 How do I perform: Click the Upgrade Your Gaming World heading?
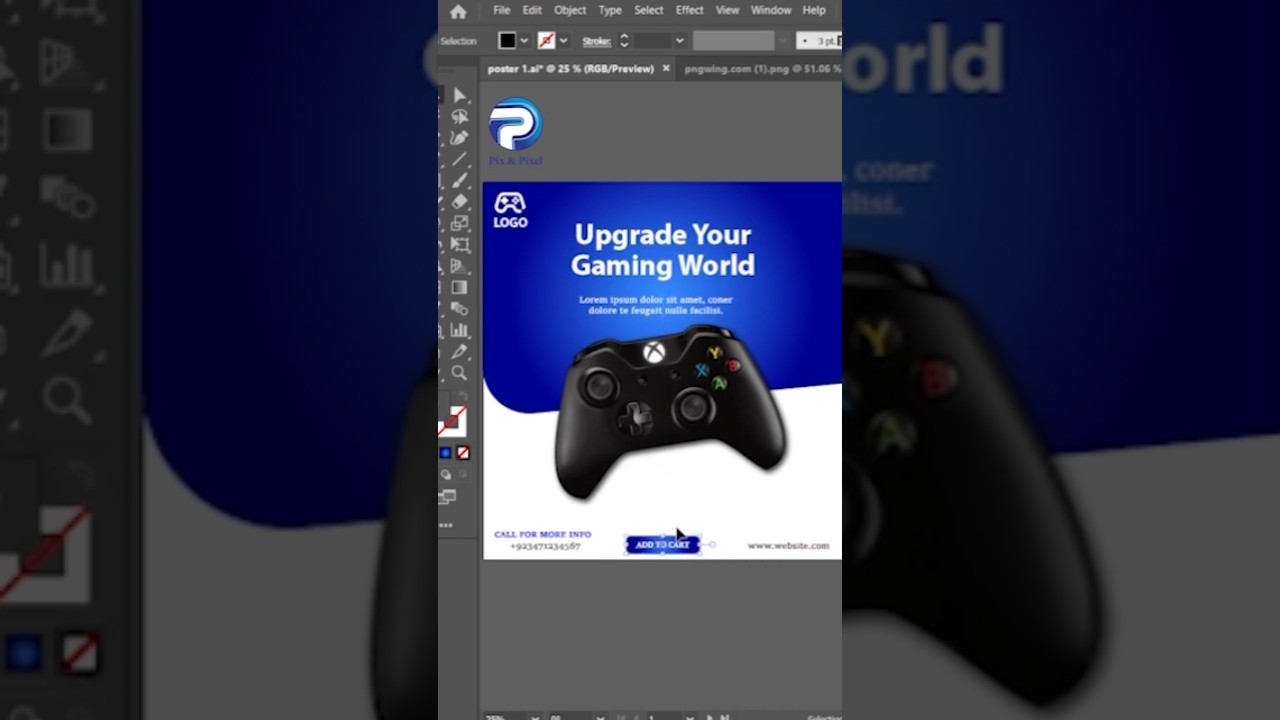(662, 250)
